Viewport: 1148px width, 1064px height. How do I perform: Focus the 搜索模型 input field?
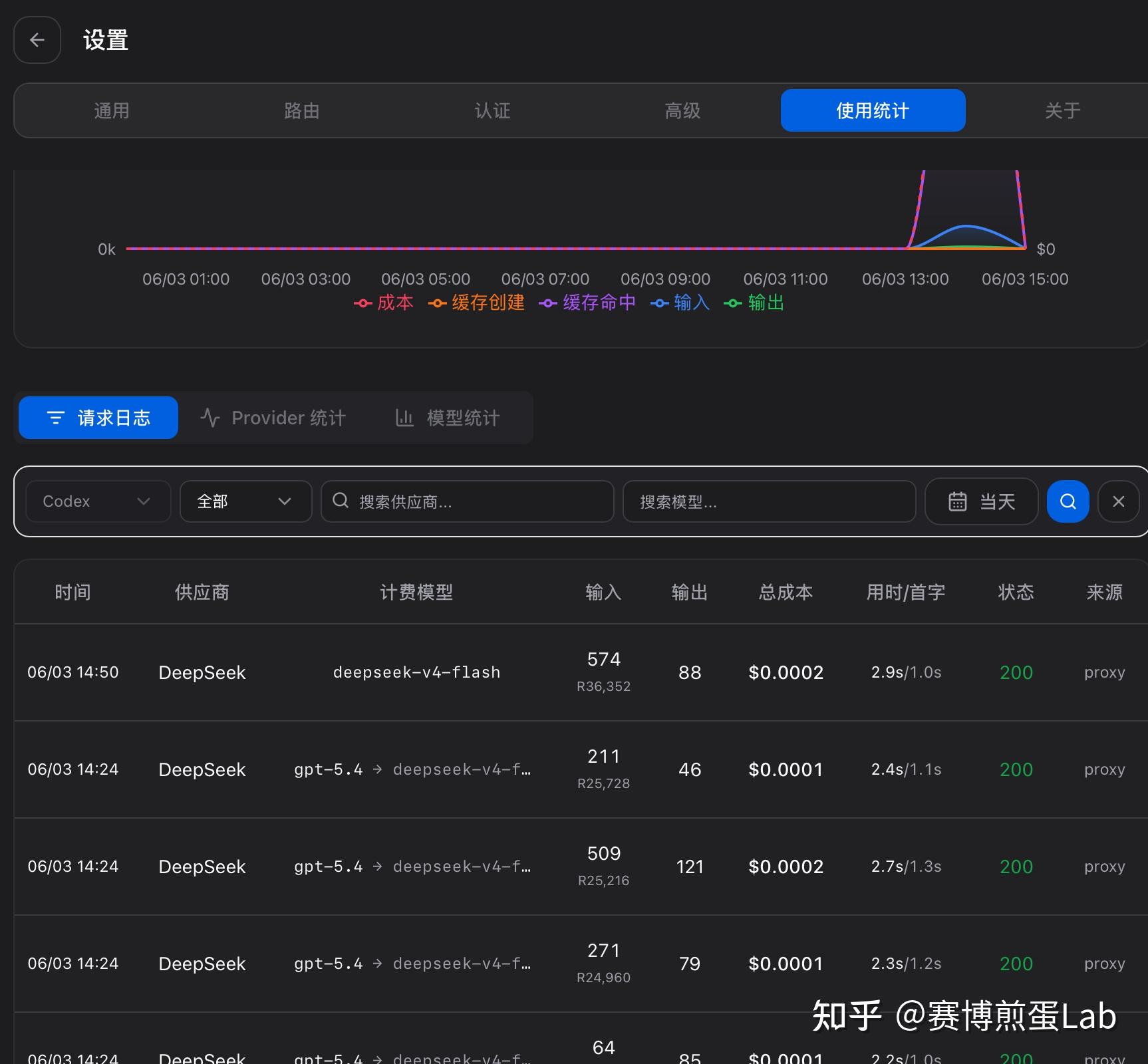(x=769, y=501)
